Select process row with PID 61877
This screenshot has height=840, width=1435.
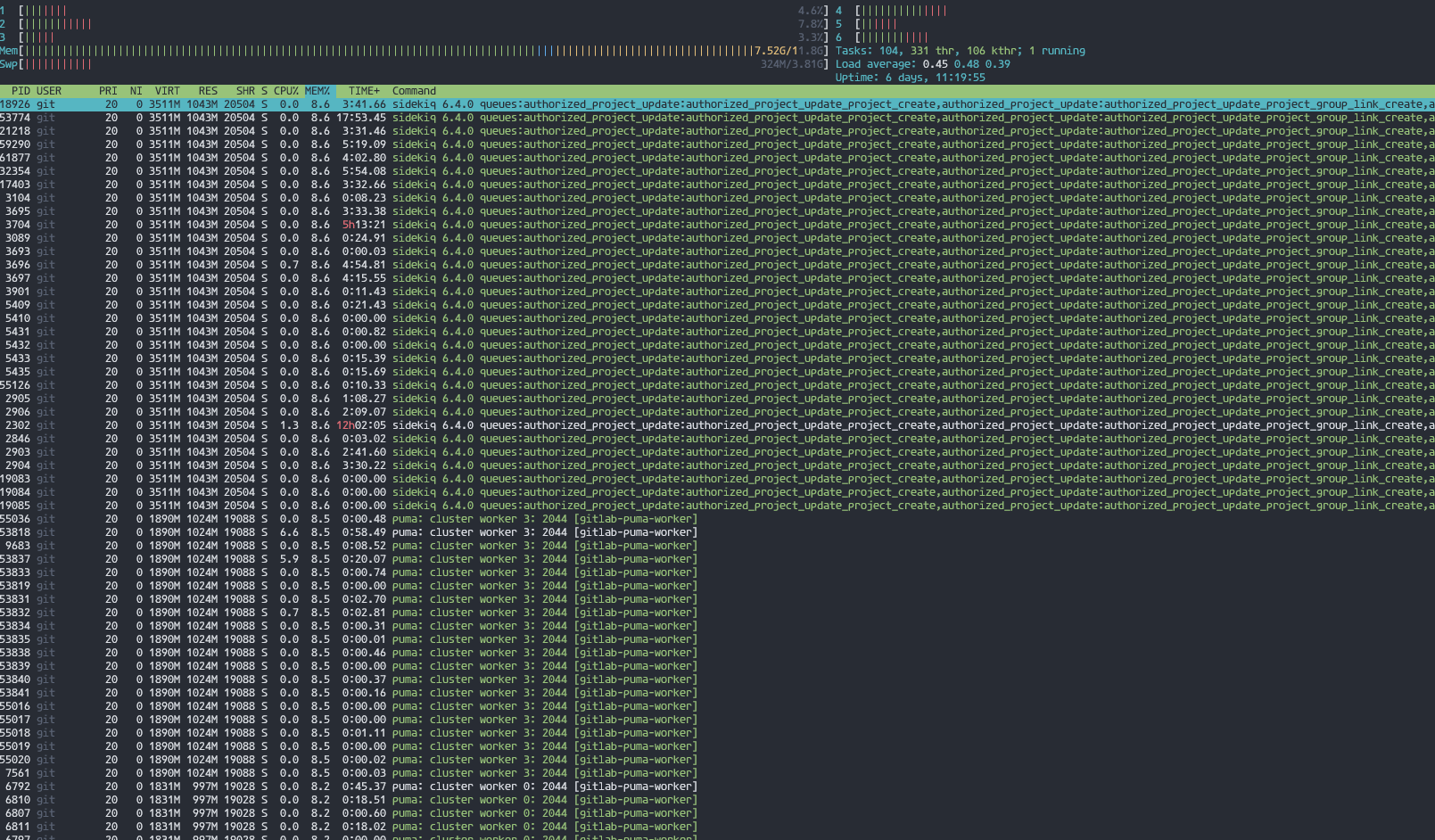tap(717, 158)
